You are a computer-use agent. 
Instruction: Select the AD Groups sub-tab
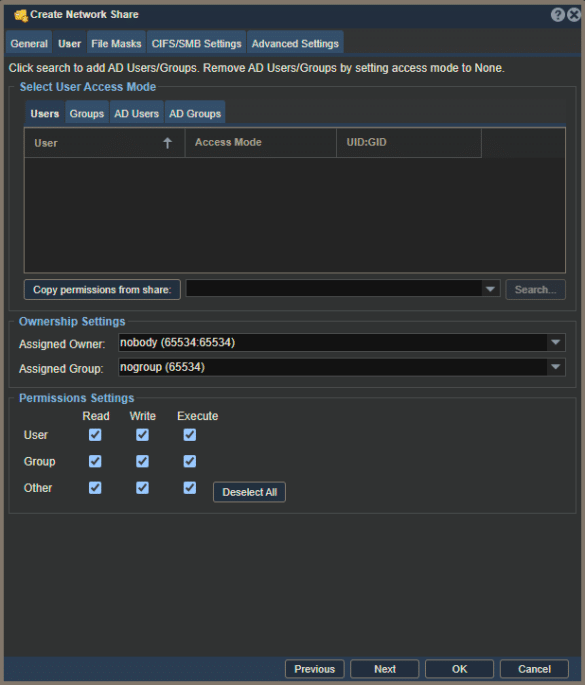point(195,113)
